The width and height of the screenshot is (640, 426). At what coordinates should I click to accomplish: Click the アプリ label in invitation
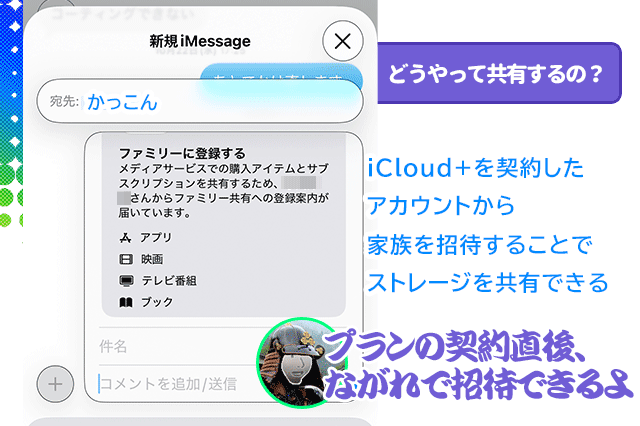pyautogui.click(x=156, y=237)
